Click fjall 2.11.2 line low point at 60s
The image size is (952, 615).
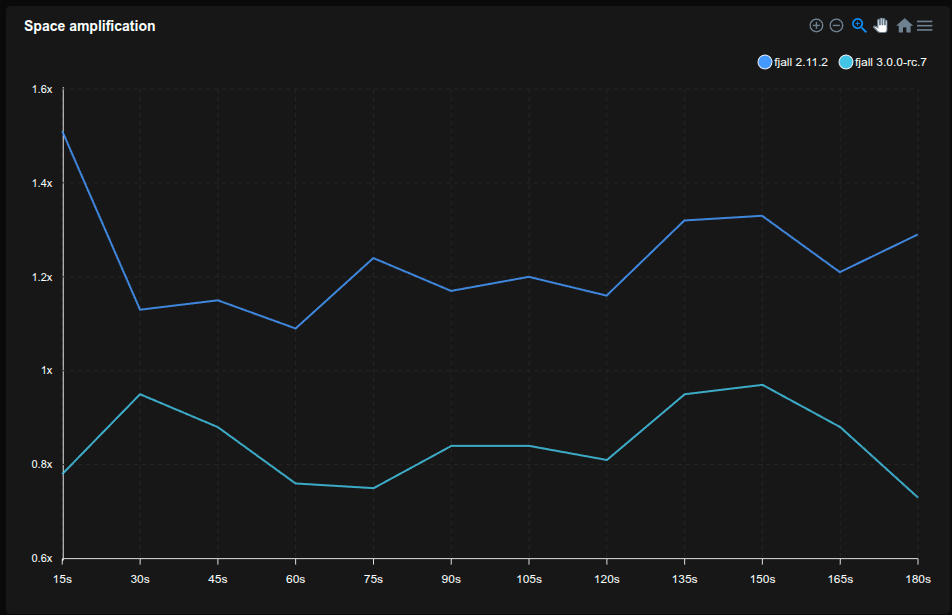[x=296, y=328]
